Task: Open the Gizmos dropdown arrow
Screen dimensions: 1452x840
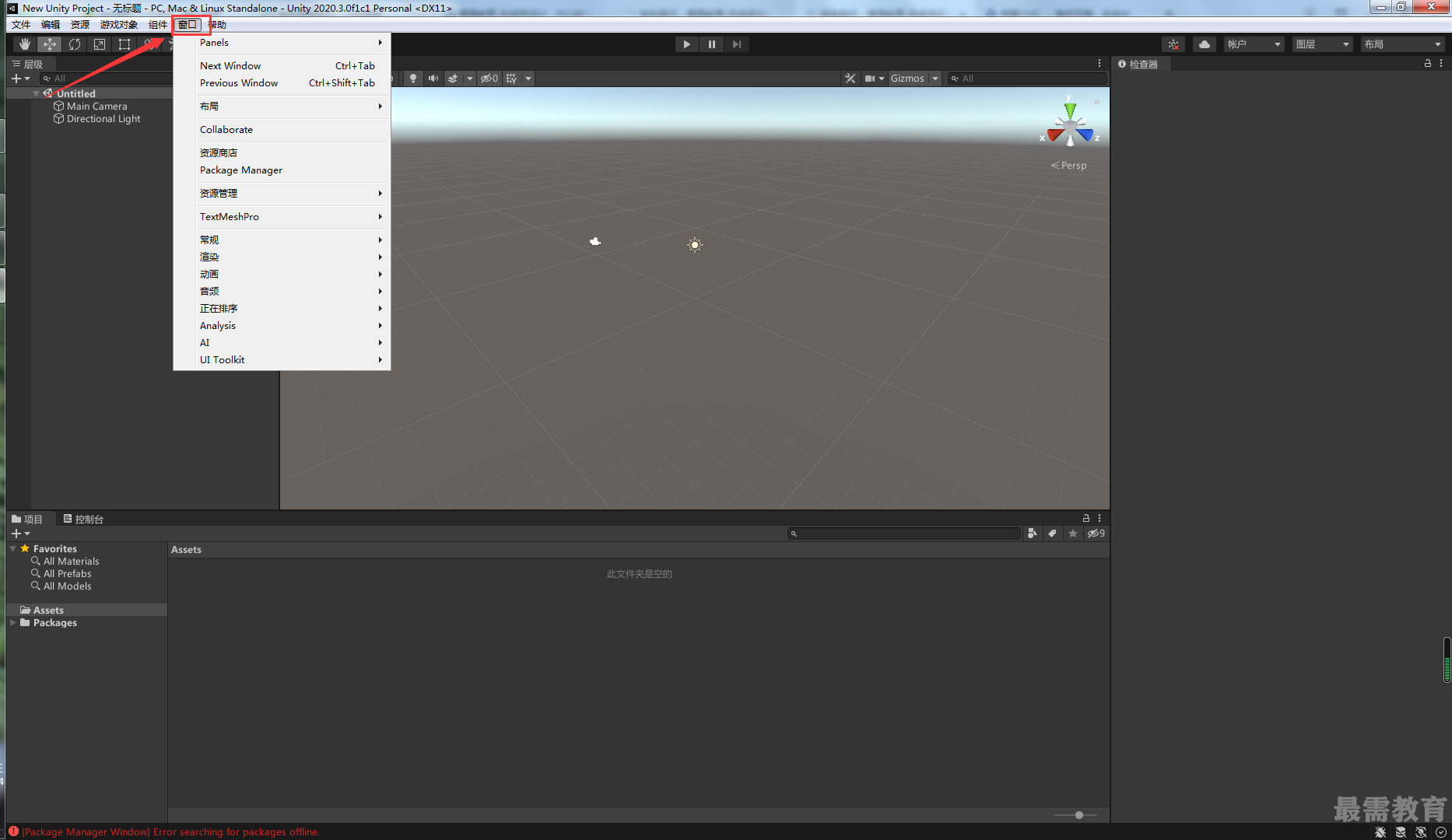Action: click(935, 79)
